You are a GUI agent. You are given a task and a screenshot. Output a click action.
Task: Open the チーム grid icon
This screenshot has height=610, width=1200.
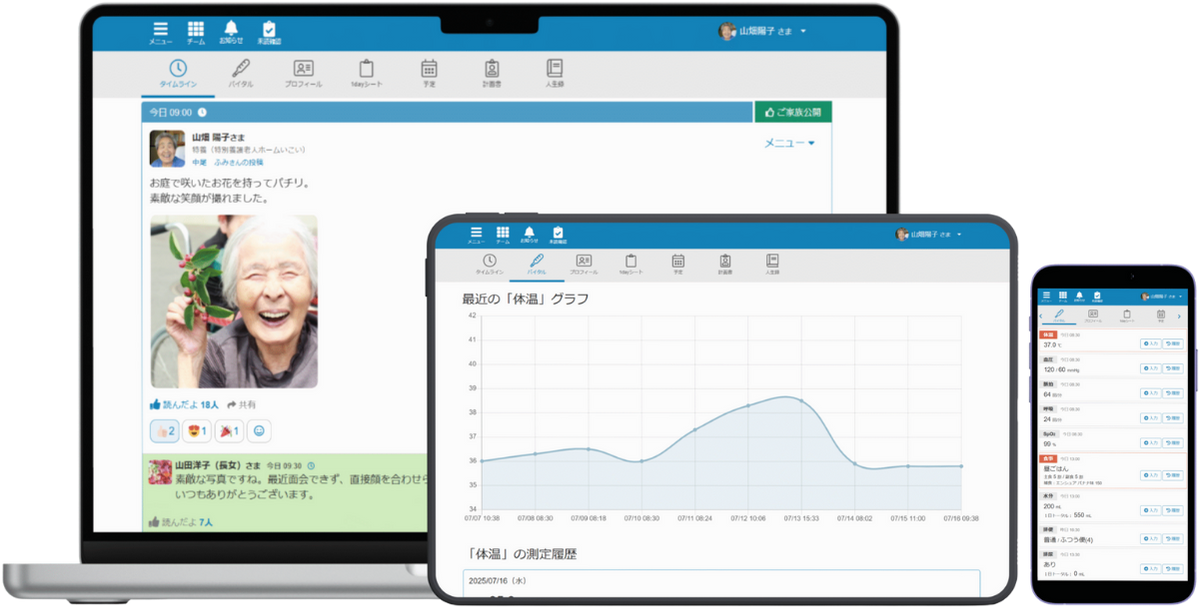194,30
